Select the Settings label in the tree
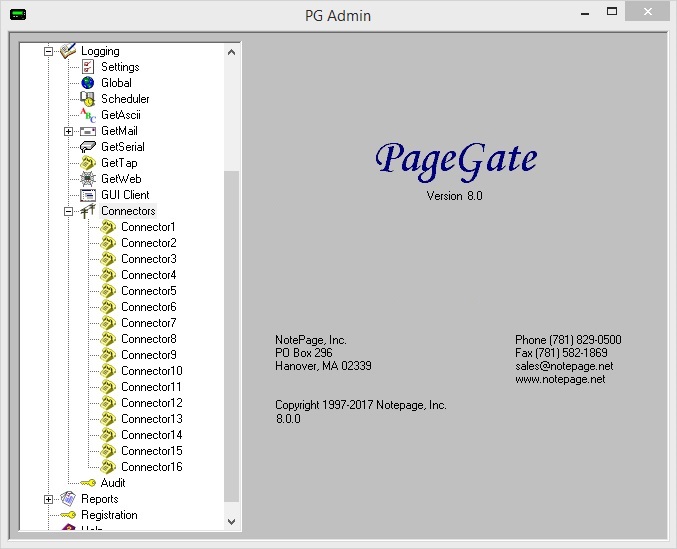677x549 pixels. coord(120,67)
